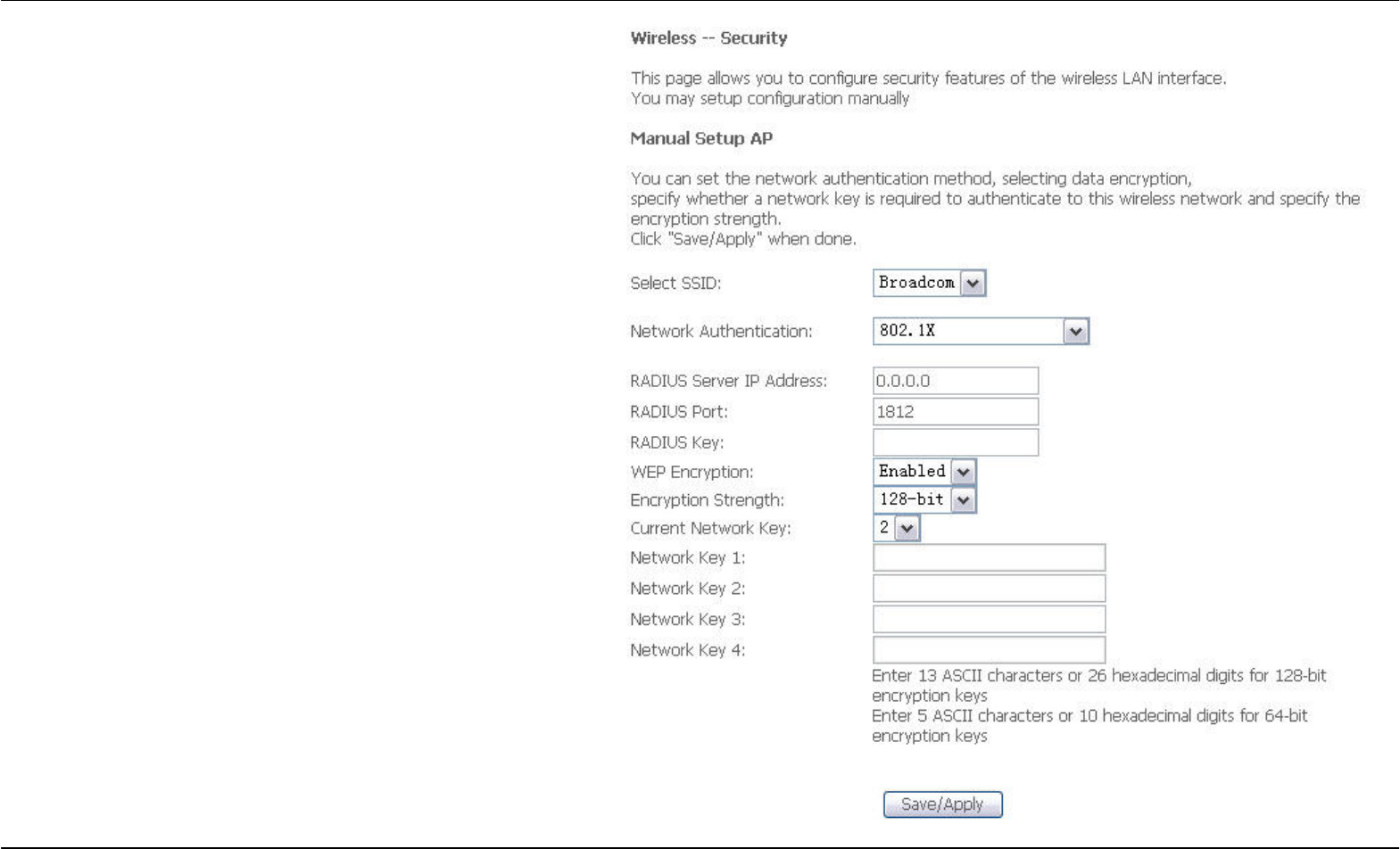1400x849 pixels.
Task: Expand the Encryption Strength dropdown
Action: click(x=924, y=499)
